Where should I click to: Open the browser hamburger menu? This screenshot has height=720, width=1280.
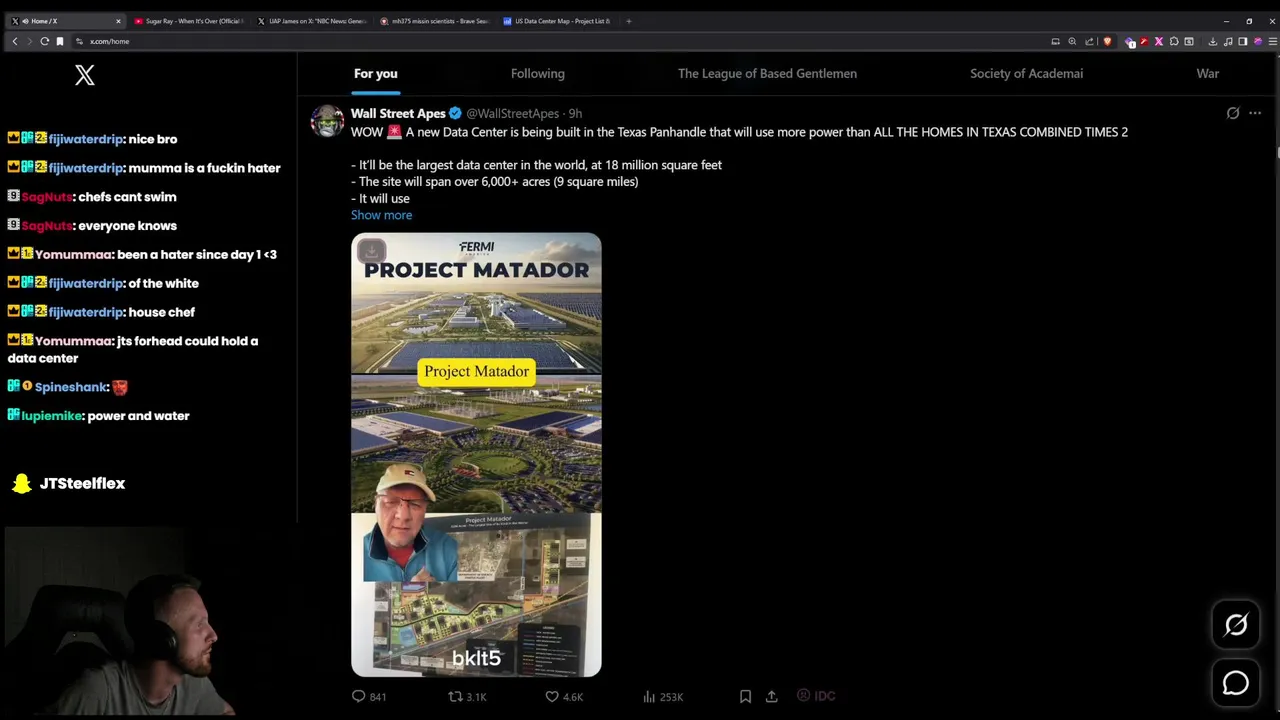[1273, 41]
